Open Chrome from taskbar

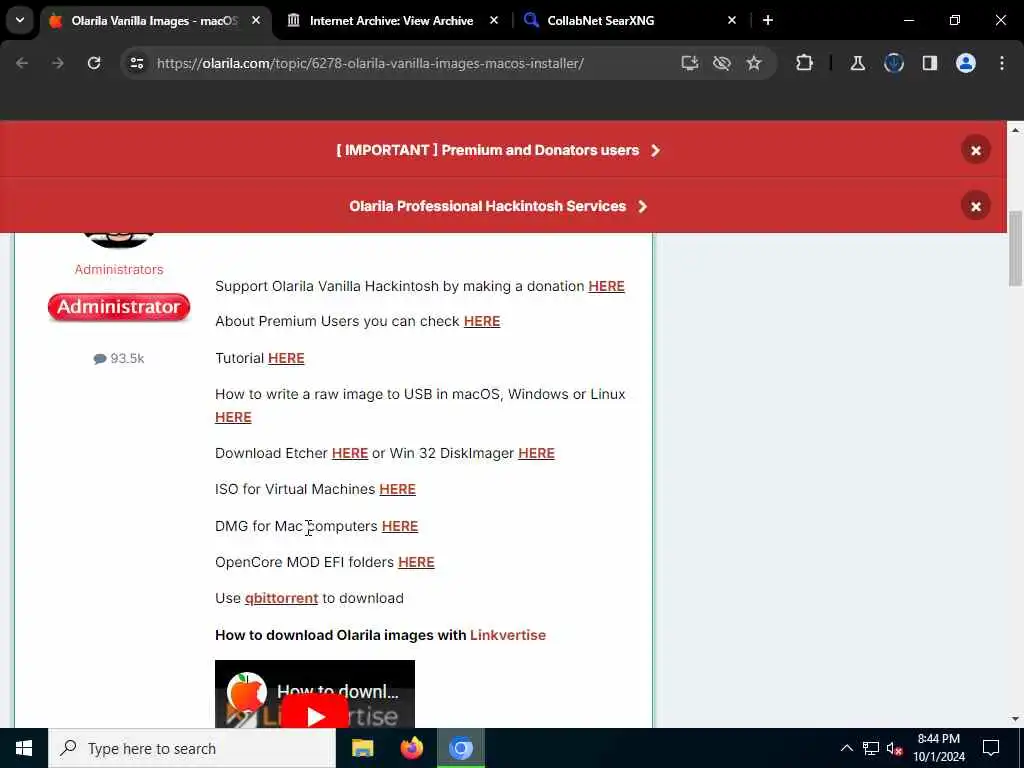click(460, 748)
